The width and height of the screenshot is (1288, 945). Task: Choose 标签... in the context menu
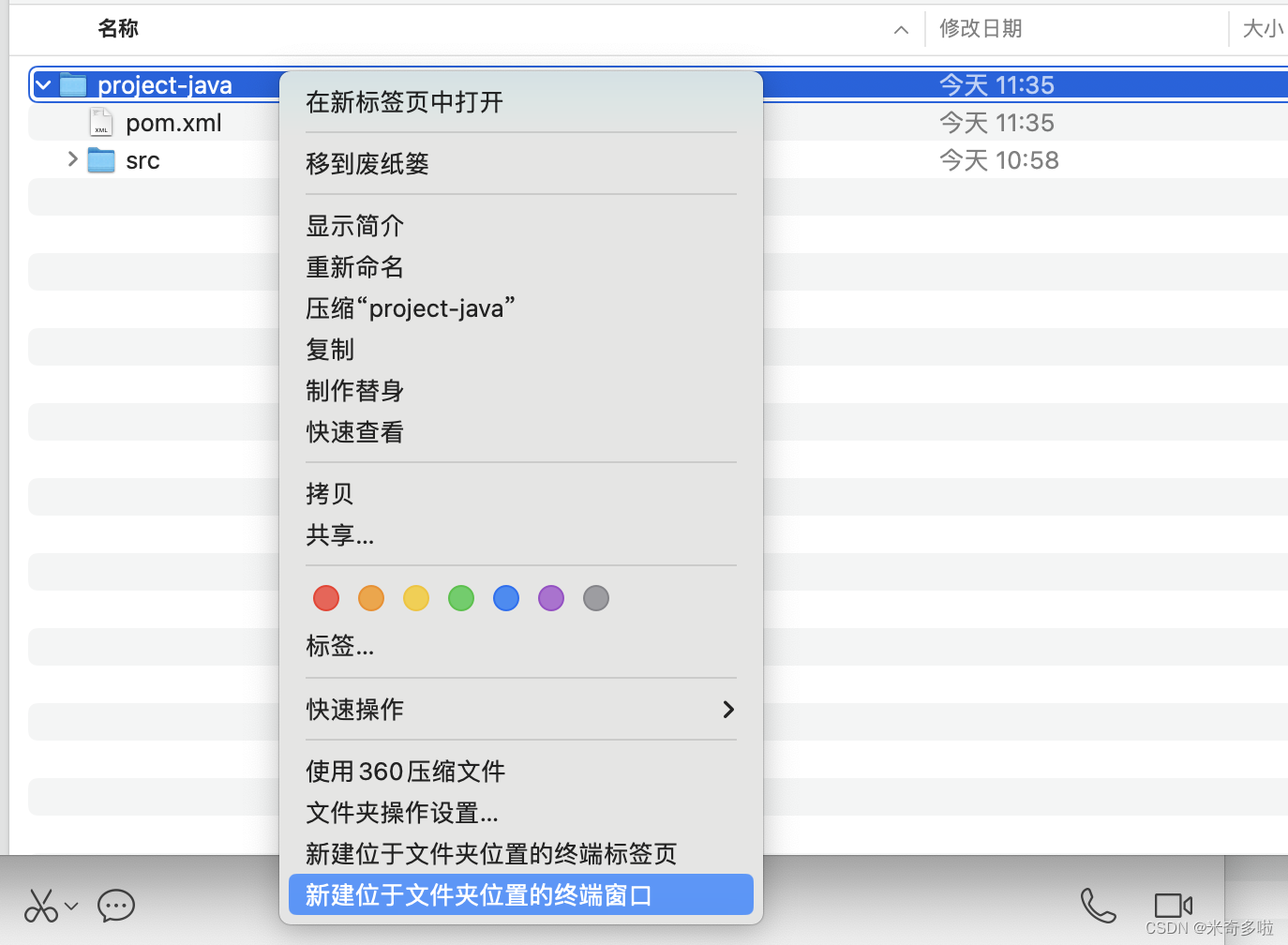521,645
